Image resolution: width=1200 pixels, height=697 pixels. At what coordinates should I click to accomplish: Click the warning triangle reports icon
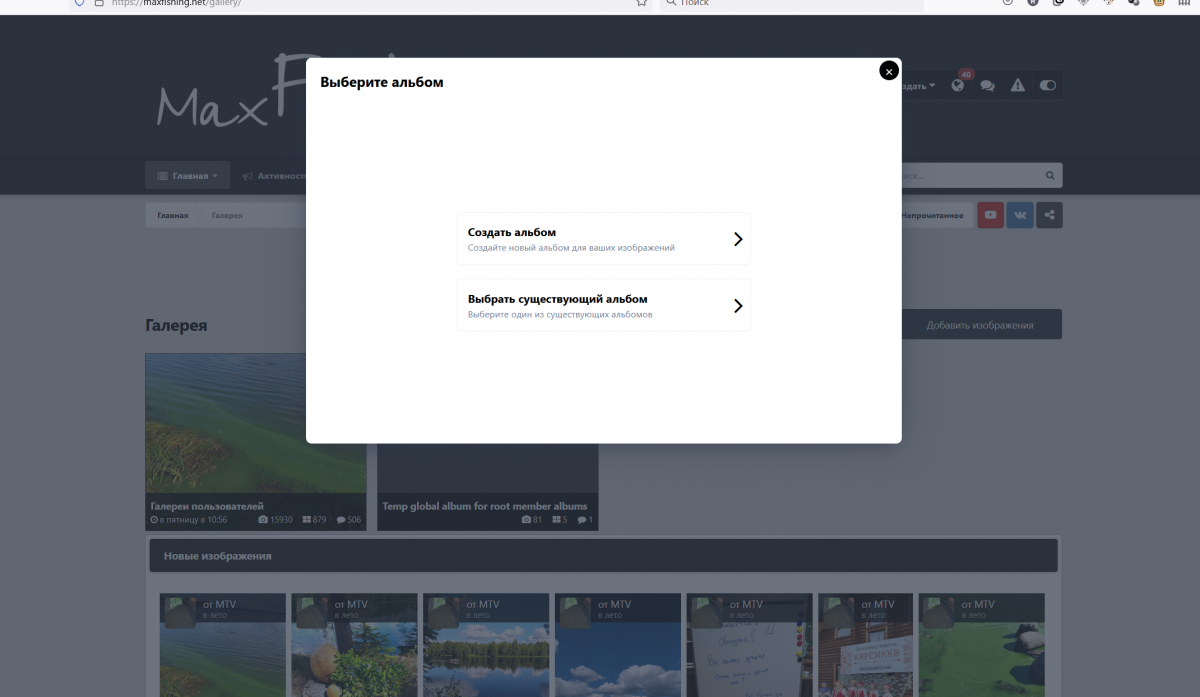1017,86
